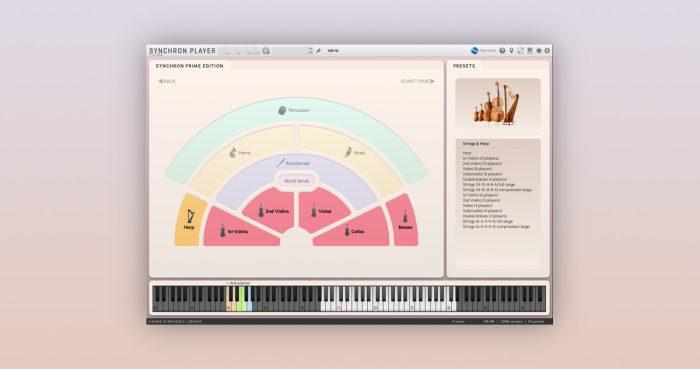
Task: Click the location pin icon in toolbar
Action: tap(512, 51)
